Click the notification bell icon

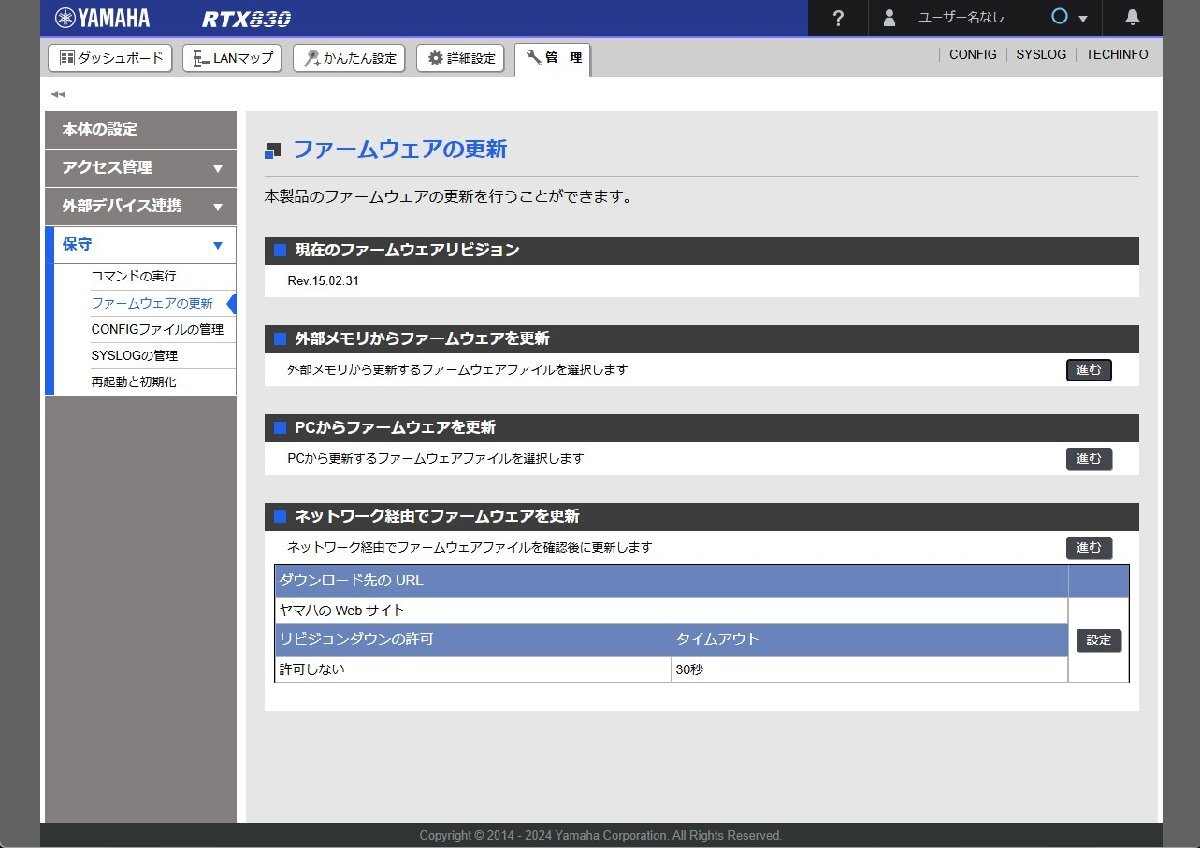(x=1132, y=17)
